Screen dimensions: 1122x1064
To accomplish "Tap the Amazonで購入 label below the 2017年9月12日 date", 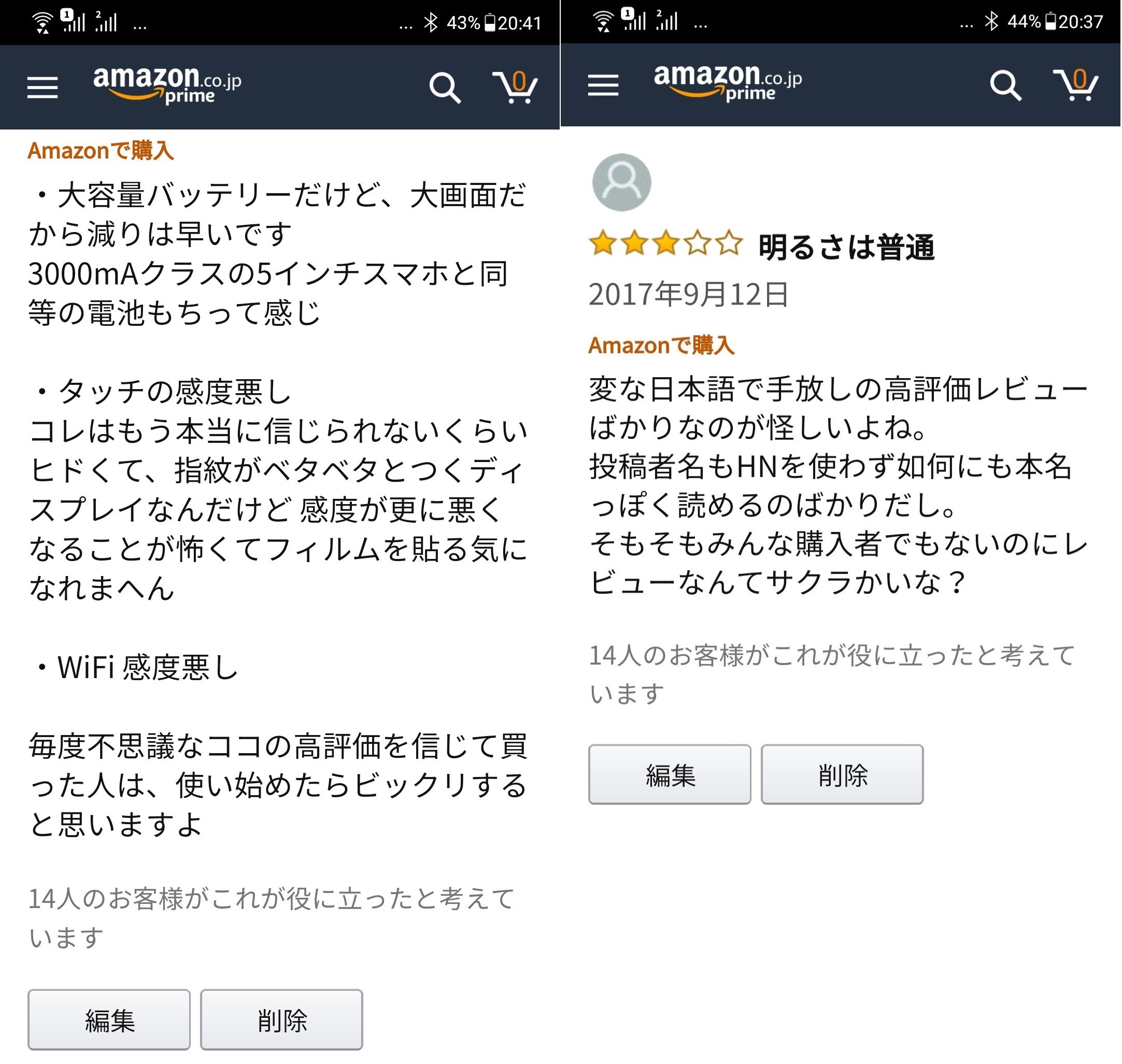I will 661,345.
